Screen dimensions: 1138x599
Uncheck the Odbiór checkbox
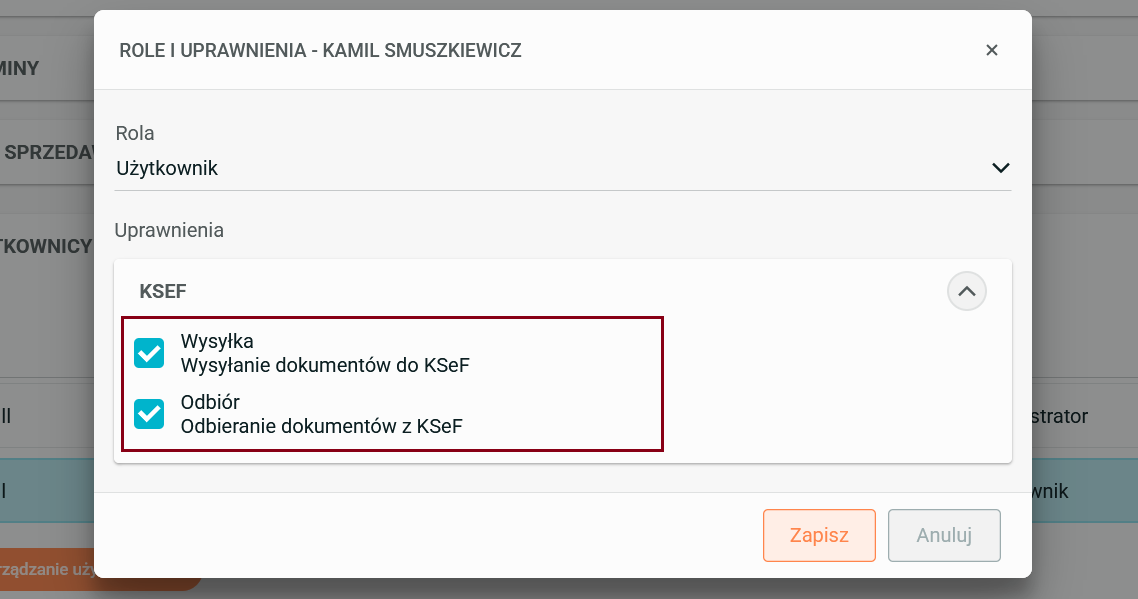149,414
